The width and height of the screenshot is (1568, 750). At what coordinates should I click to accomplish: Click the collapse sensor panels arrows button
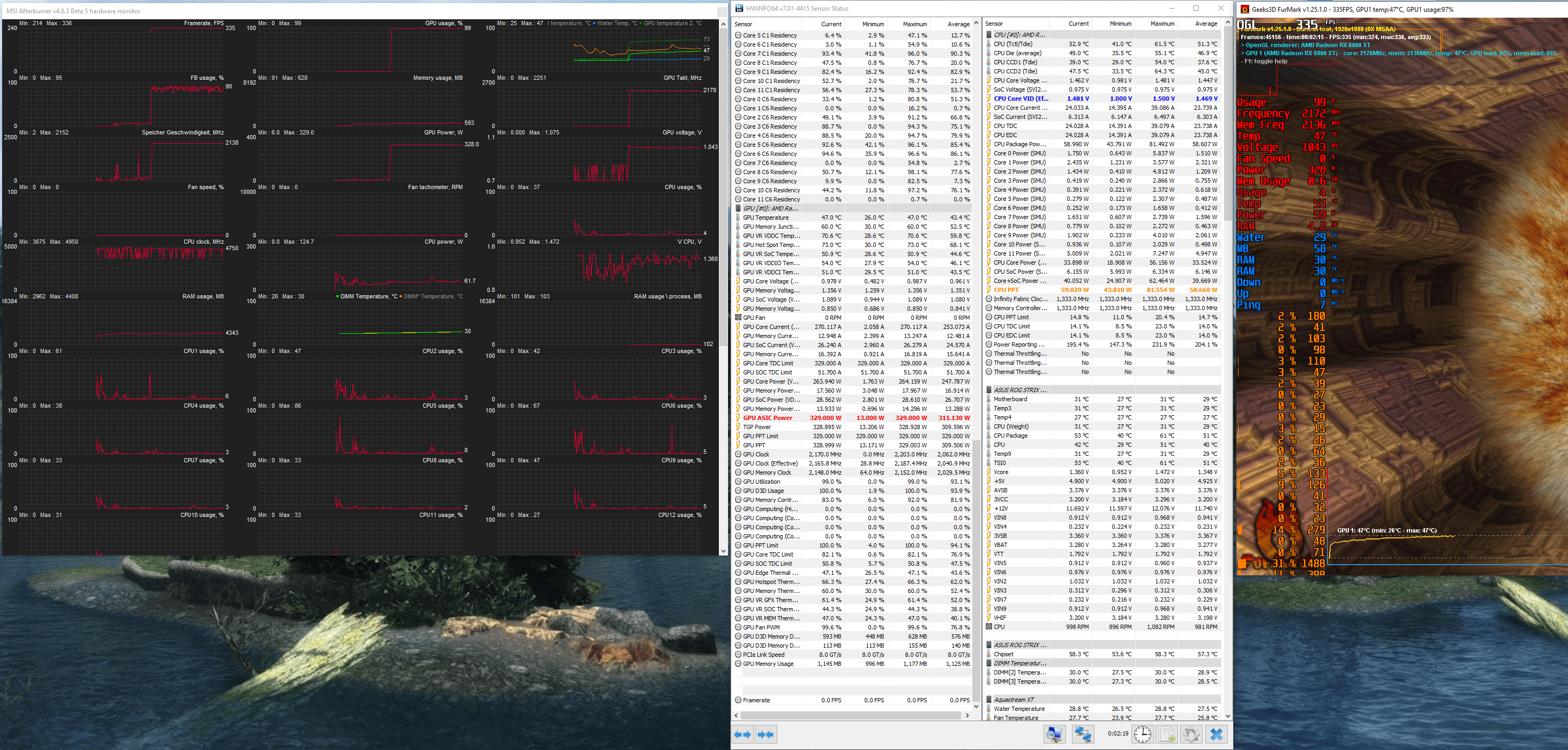(766, 735)
